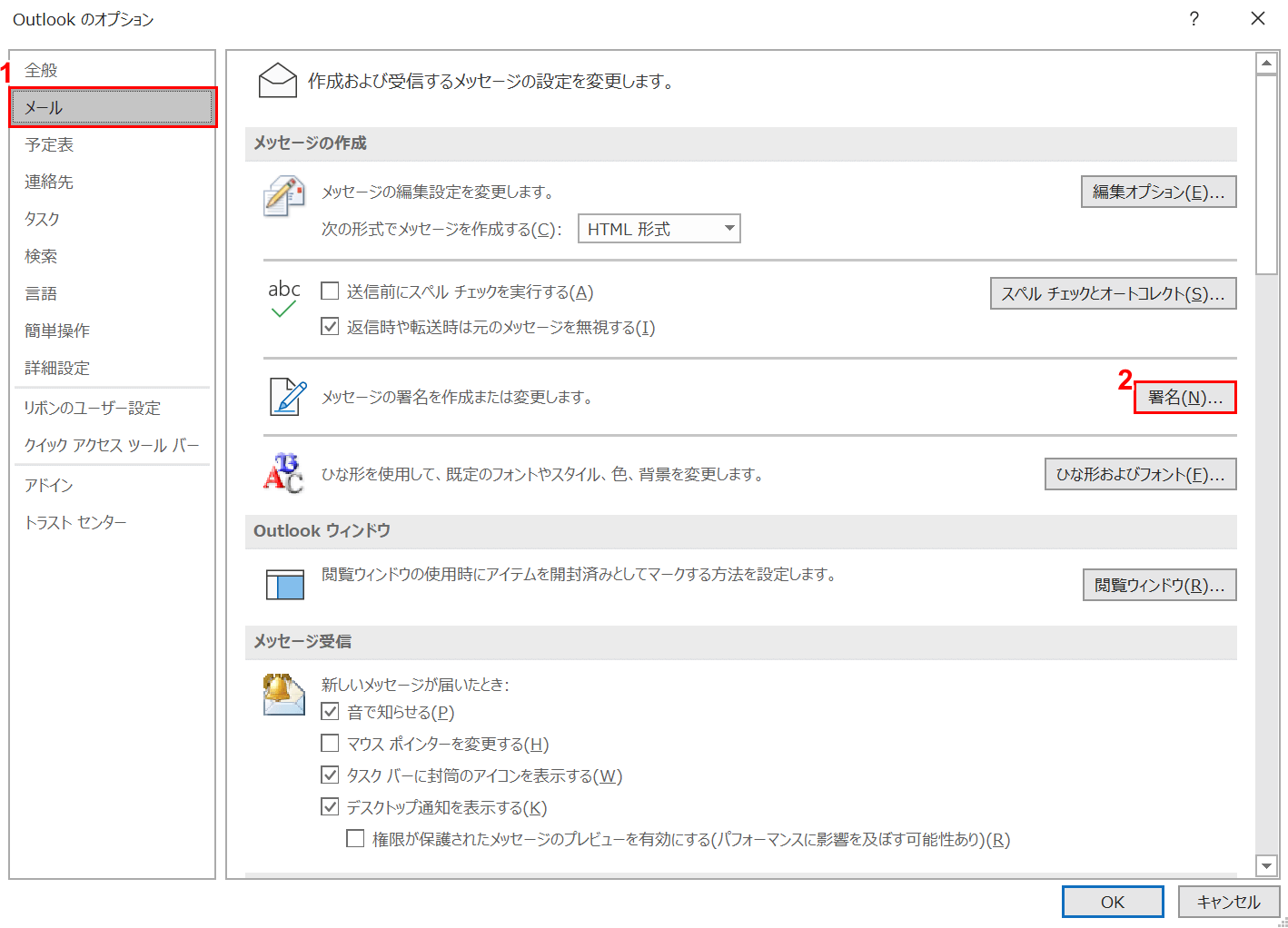
Task: Click 新しいメッセージが届いたとき: label
Action: point(415,685)
